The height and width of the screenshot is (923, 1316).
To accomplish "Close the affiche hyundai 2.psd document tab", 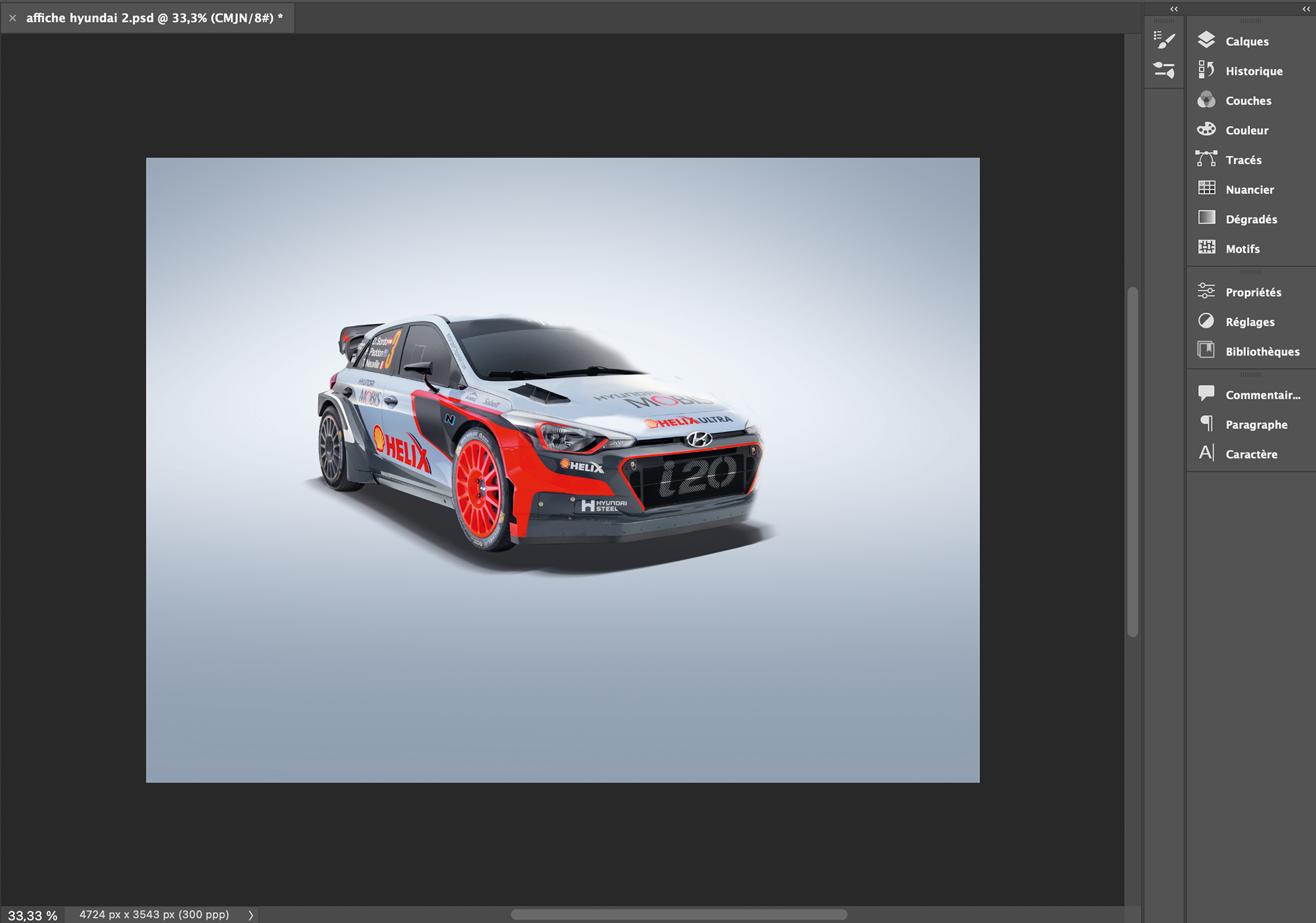I will click(x=12, y=18).
